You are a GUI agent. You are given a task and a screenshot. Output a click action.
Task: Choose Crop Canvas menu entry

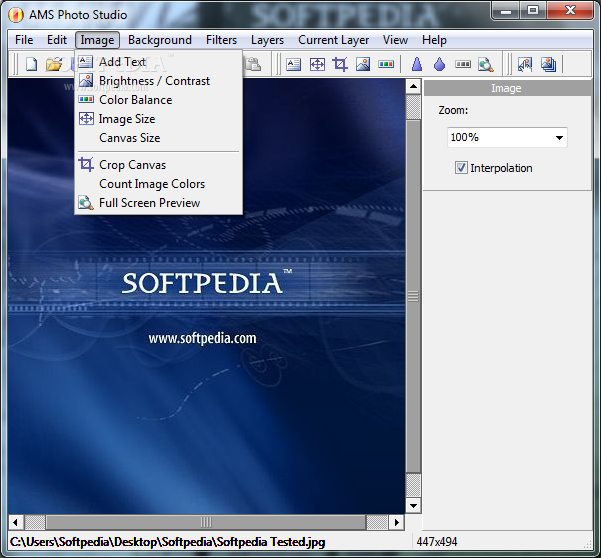tap(158, 165)
